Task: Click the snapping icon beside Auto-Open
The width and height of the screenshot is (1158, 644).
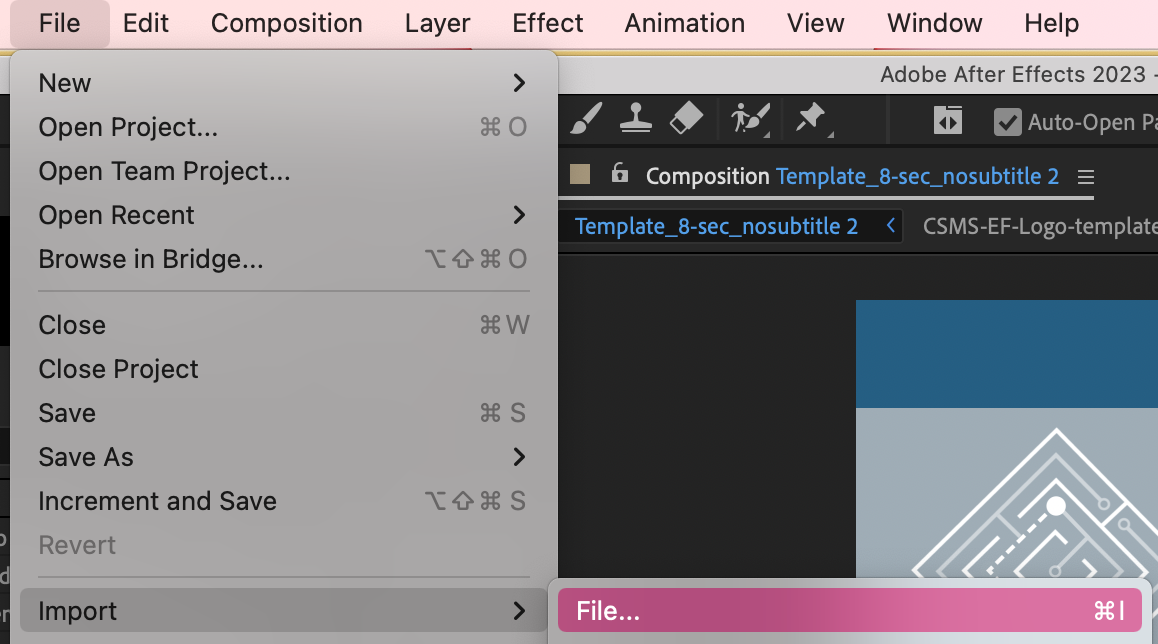Action: pyautogui.click(x=948, y=120)
